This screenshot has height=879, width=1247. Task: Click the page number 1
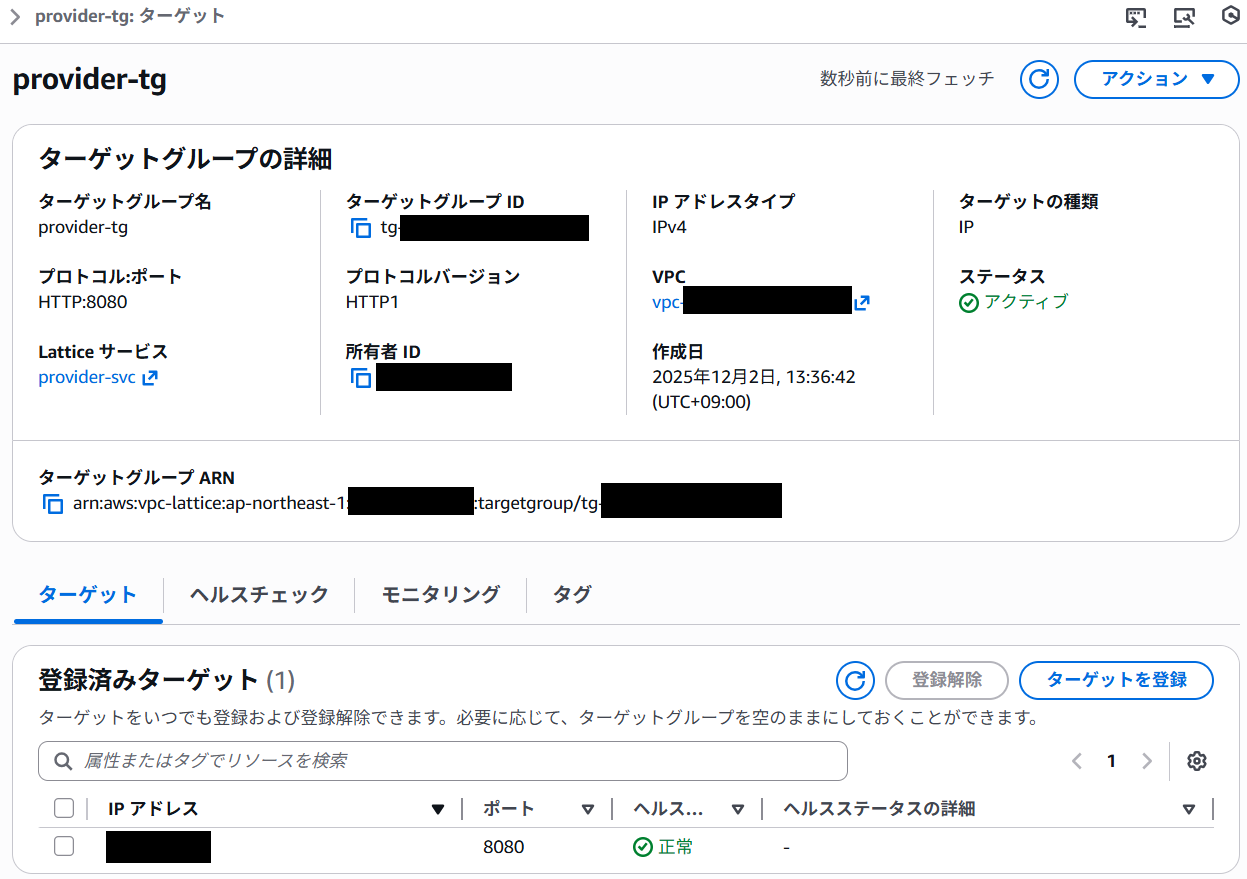click(x=1111, y=761)
